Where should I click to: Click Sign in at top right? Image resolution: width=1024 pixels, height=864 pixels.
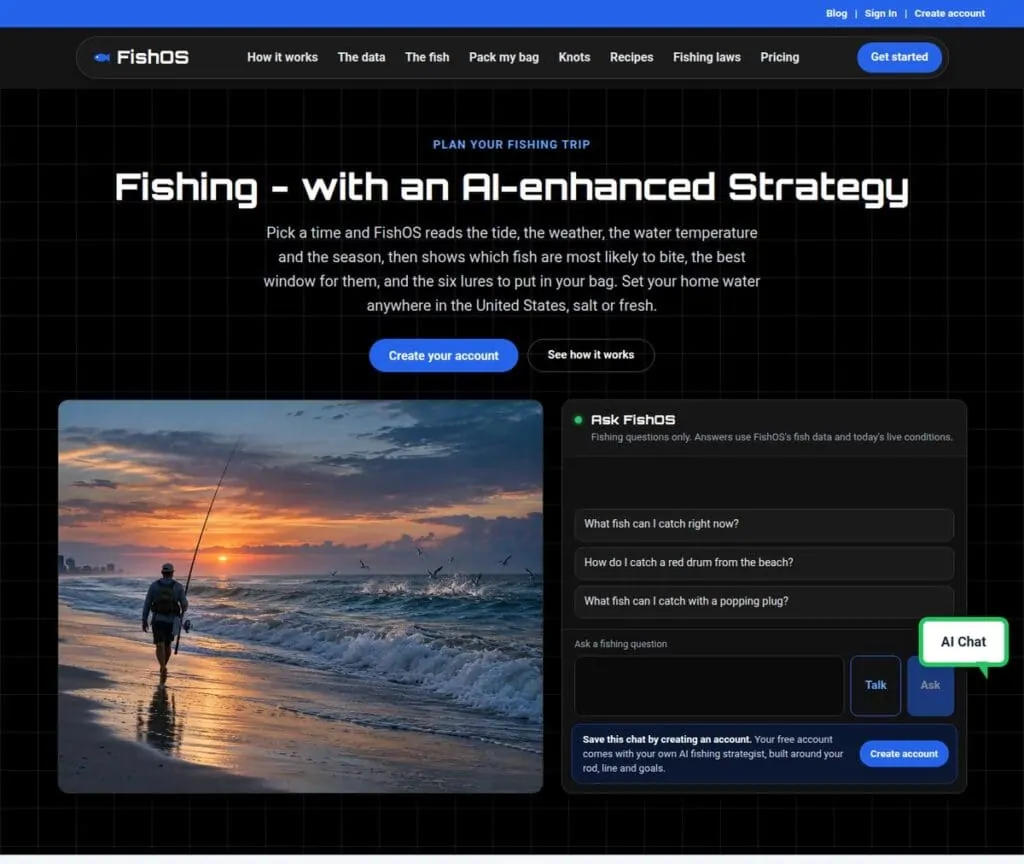[x=880, y=13]
